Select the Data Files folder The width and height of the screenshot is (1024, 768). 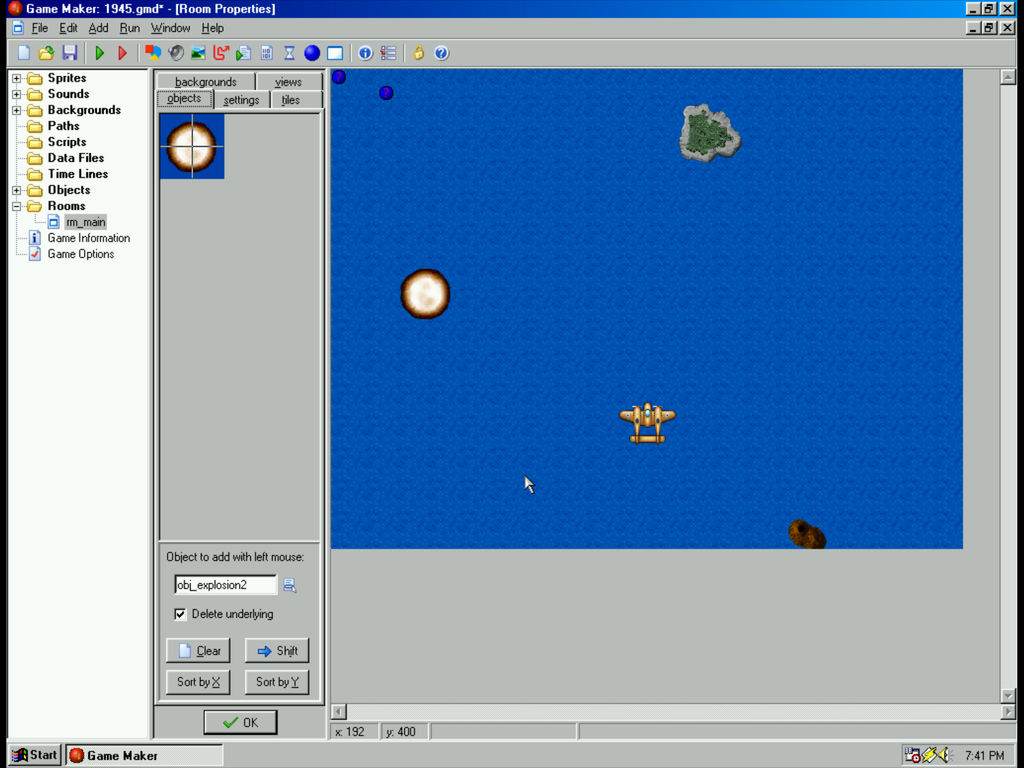click(76, 158)
